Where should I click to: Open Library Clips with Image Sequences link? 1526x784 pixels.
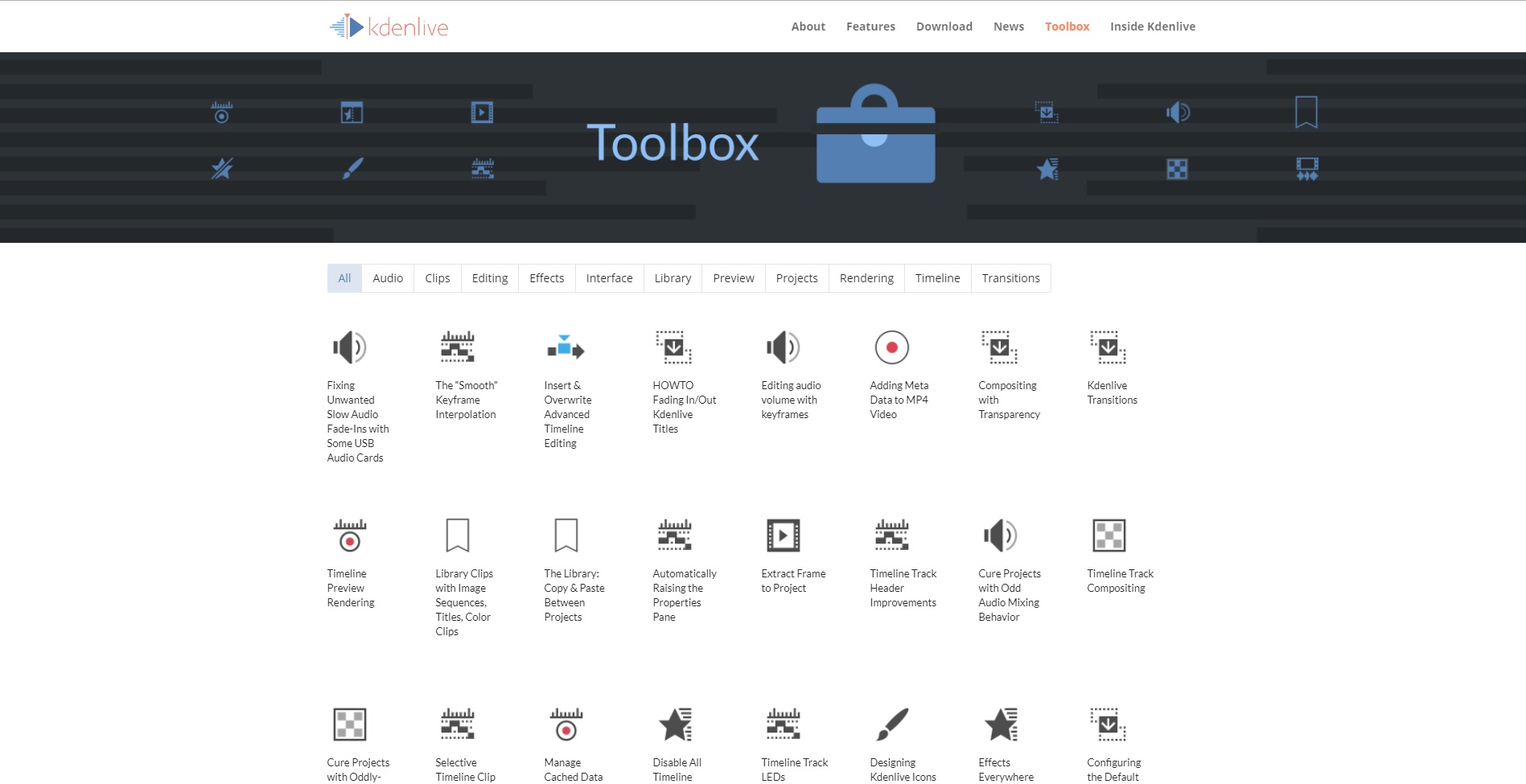click(464, 602)
